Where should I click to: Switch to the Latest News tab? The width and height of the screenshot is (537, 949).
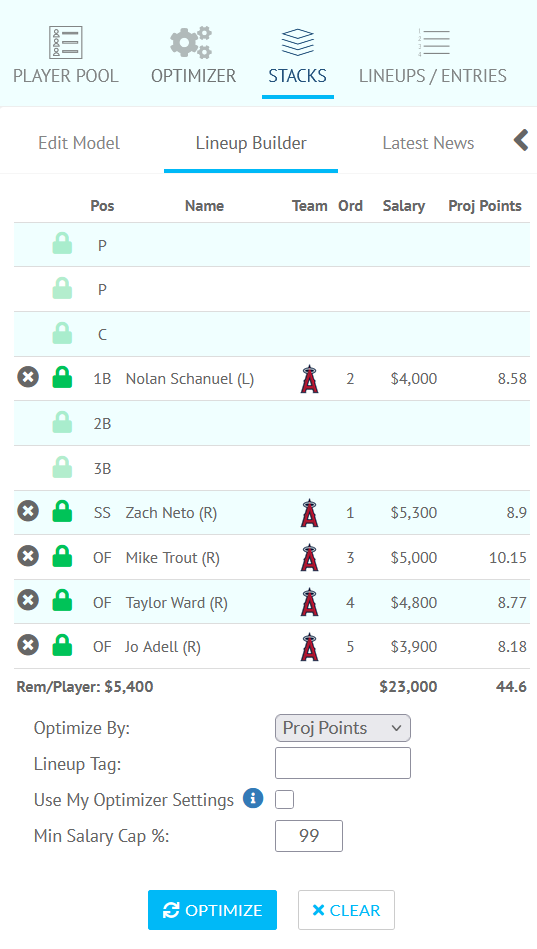click(x=428, y=143)
